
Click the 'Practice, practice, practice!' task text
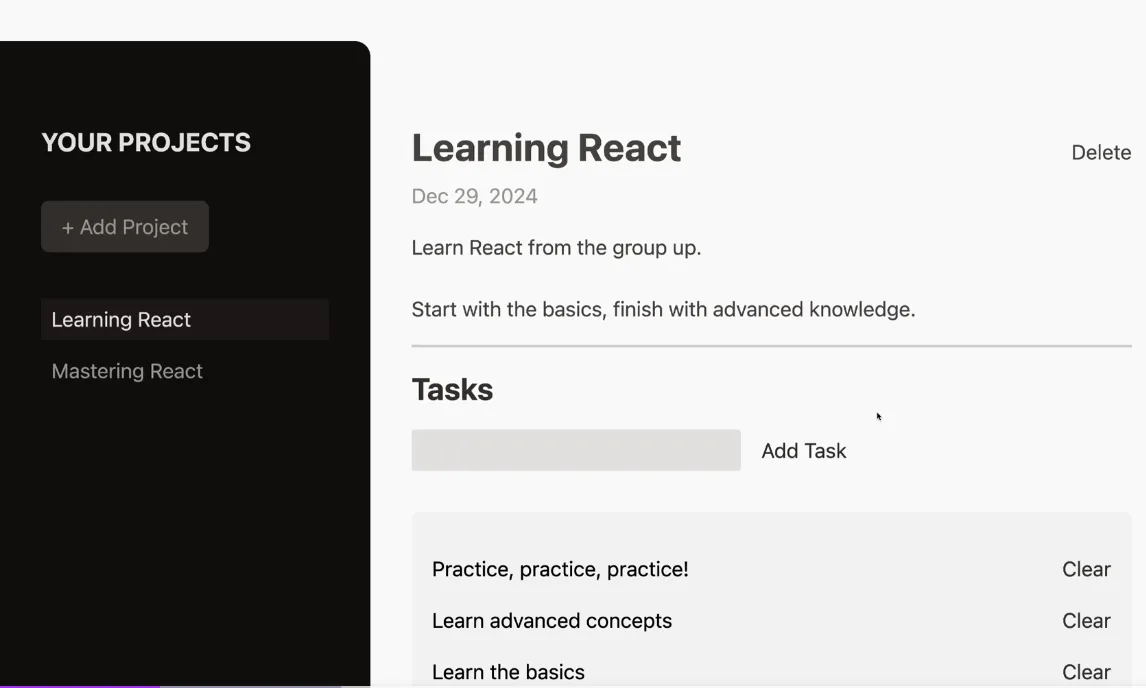(x=560, y=569)
